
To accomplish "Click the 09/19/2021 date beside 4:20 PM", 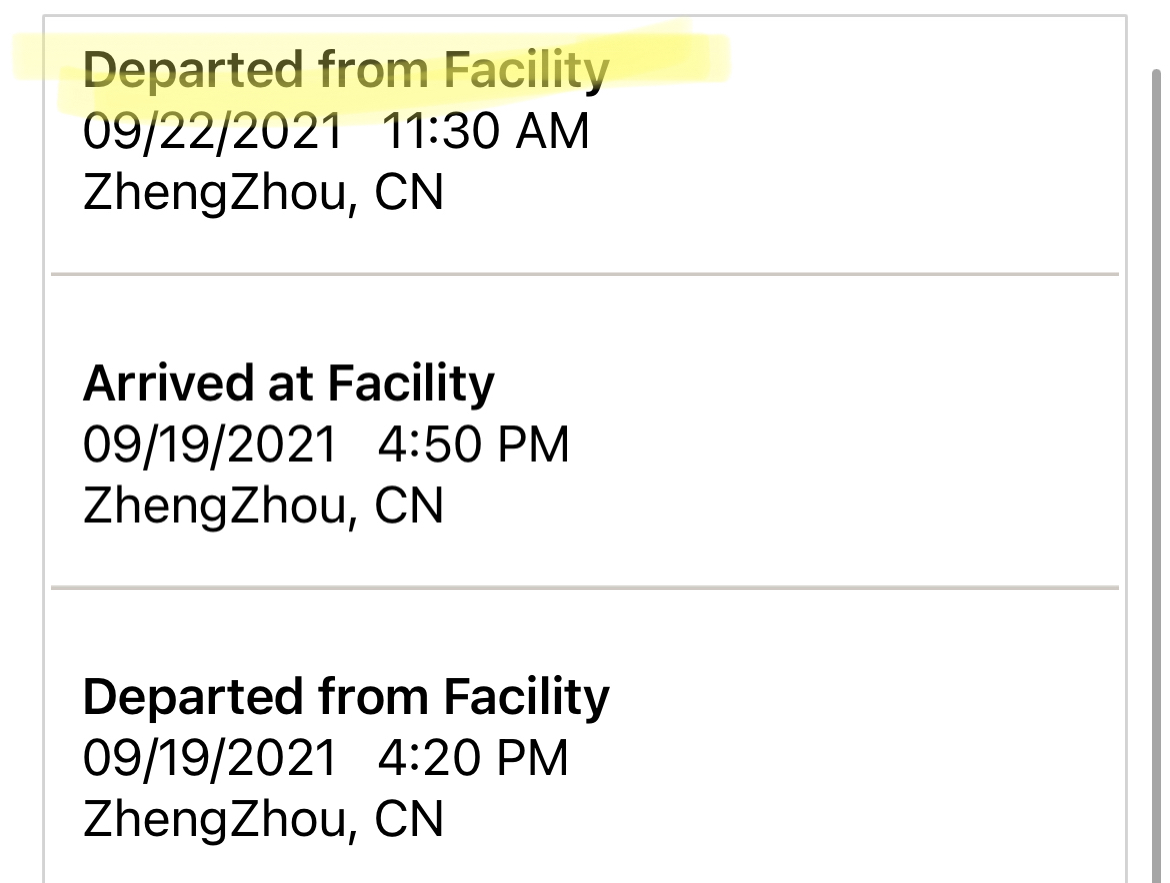I will point(210,758).
